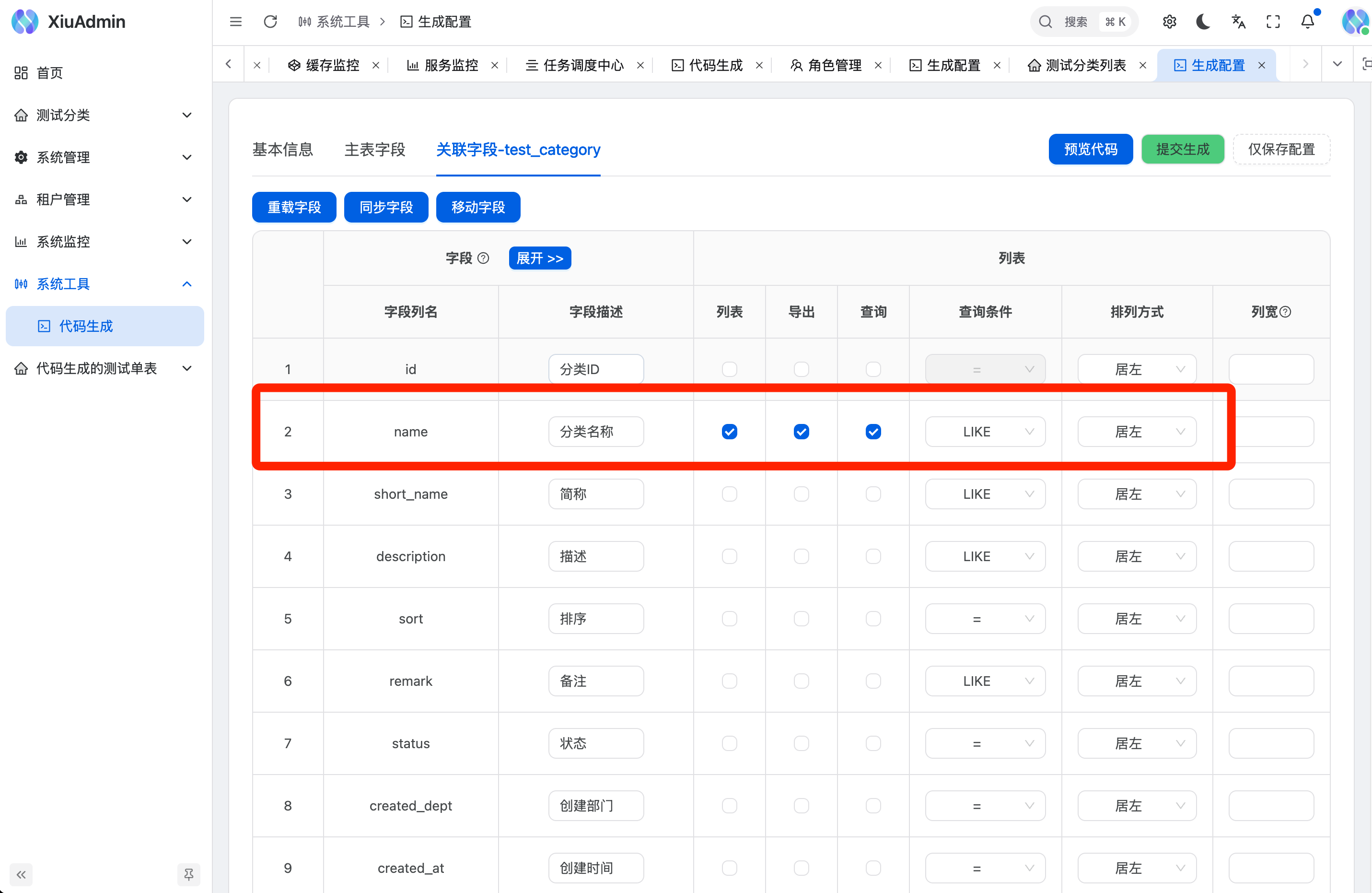Click the 预览代码 button

point(1090,150)
